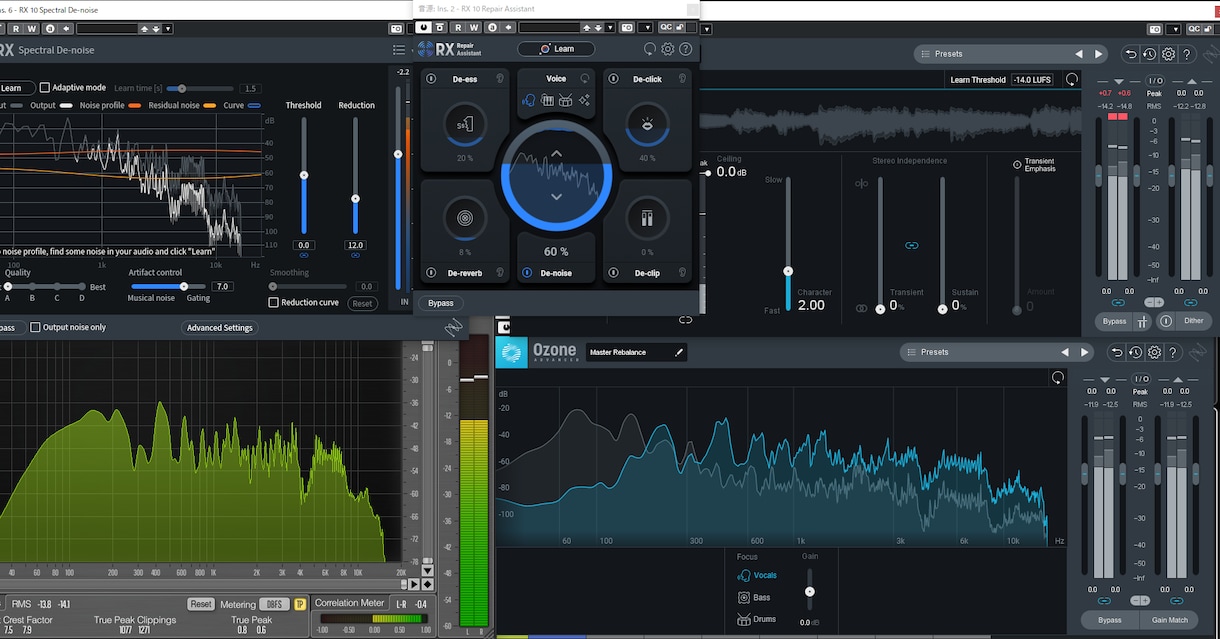Toggle Transient Emphasis power button
Screen dimensions: 1220x639
tap(1017, 164)
